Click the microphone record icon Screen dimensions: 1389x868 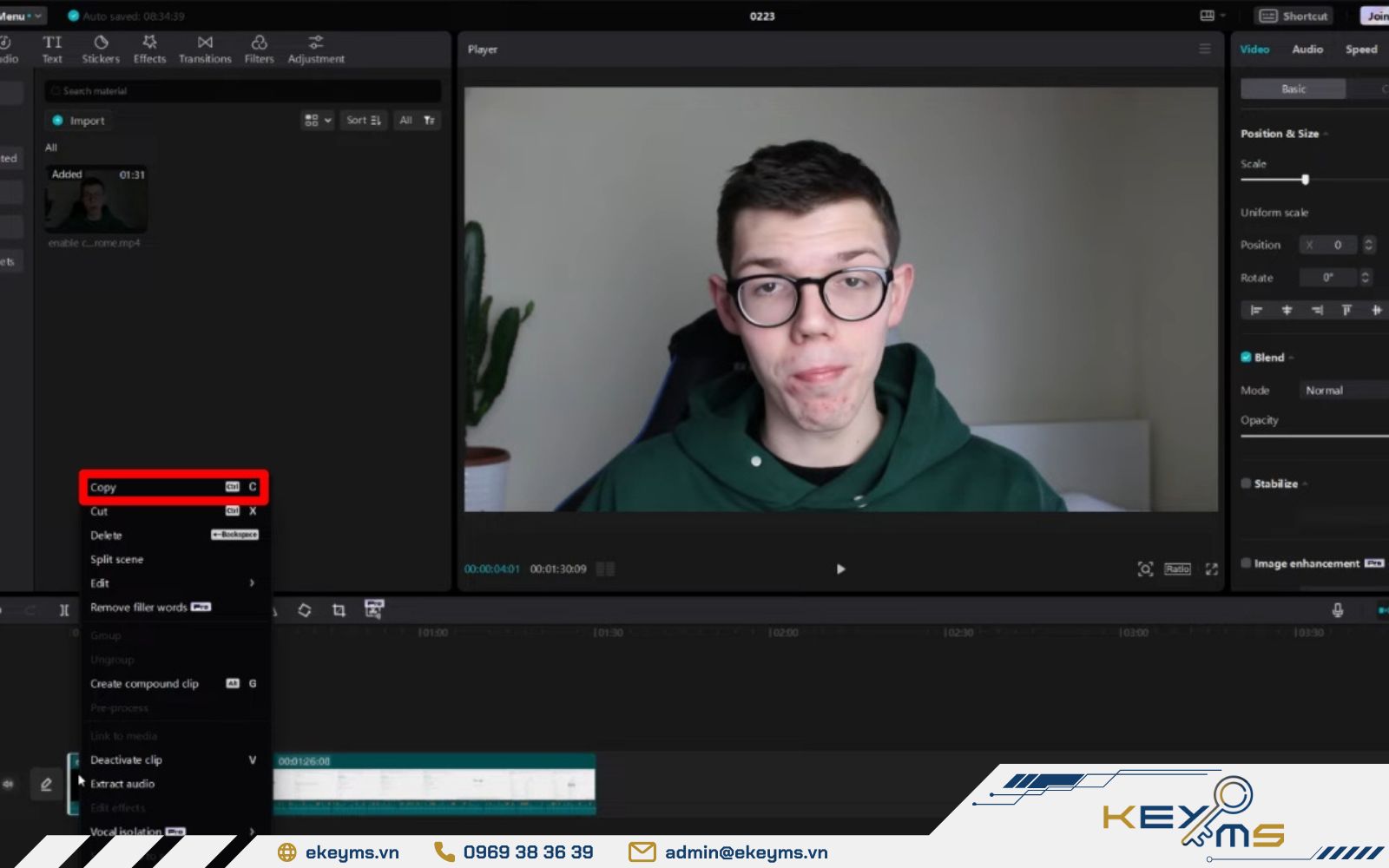pos(1337,610)
